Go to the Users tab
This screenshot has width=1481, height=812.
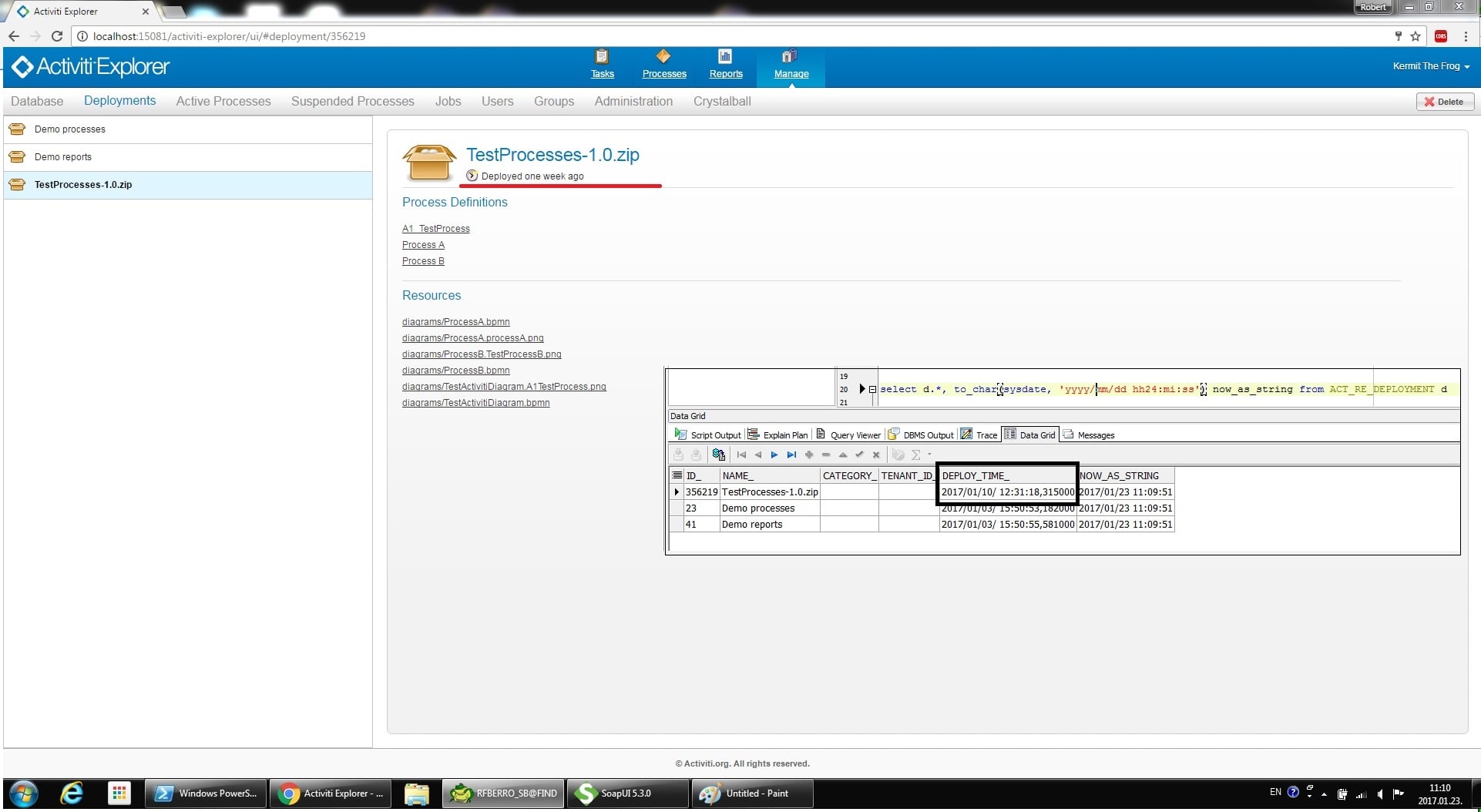point(498,101)
